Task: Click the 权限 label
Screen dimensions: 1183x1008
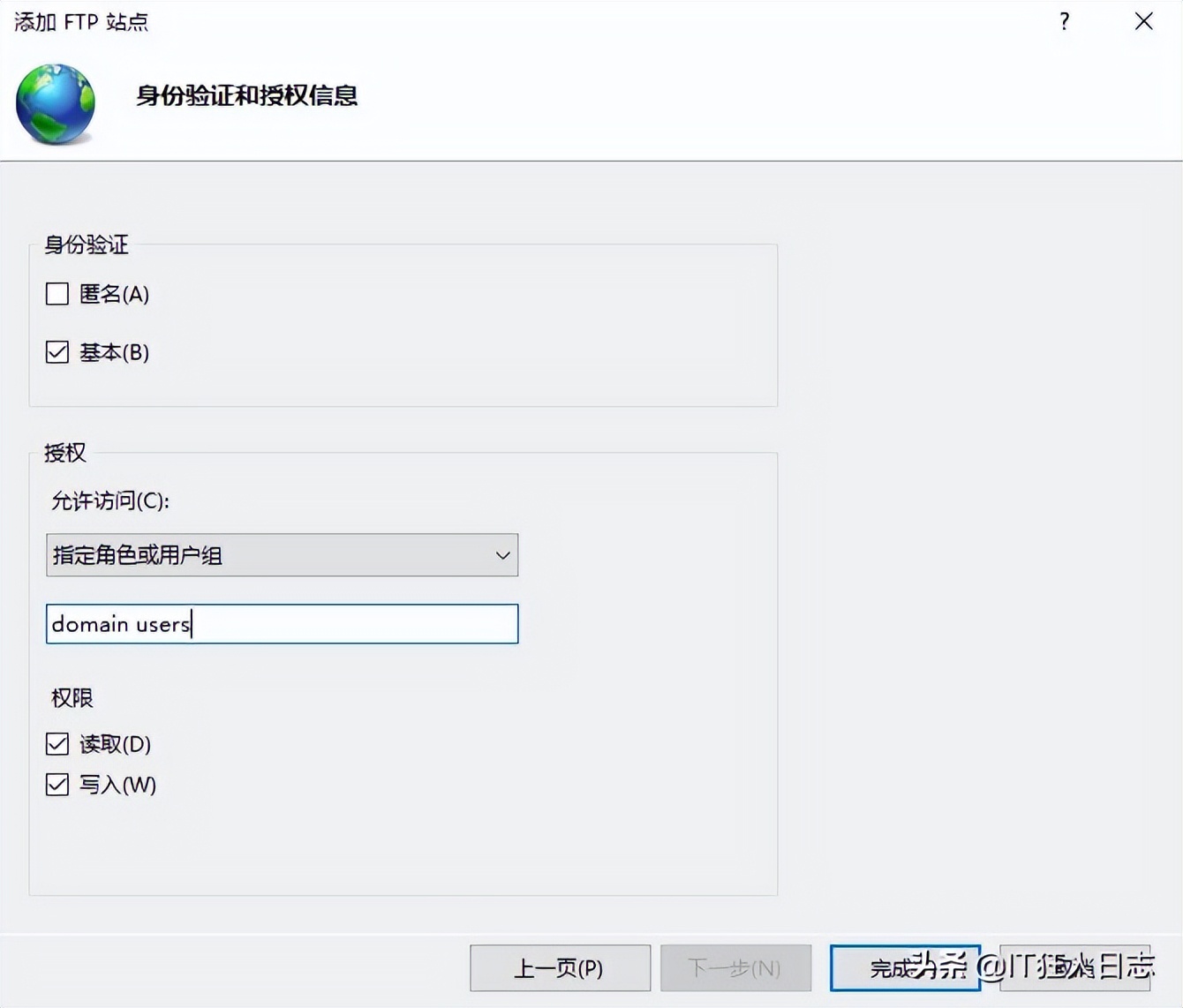Action: pyautogui.click(x=72, y=698)
